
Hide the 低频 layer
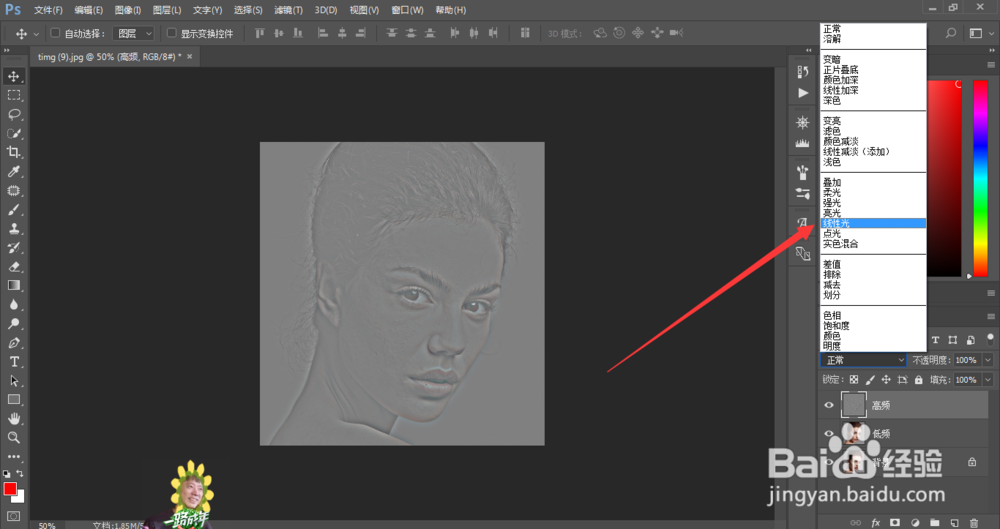[828, 433]
